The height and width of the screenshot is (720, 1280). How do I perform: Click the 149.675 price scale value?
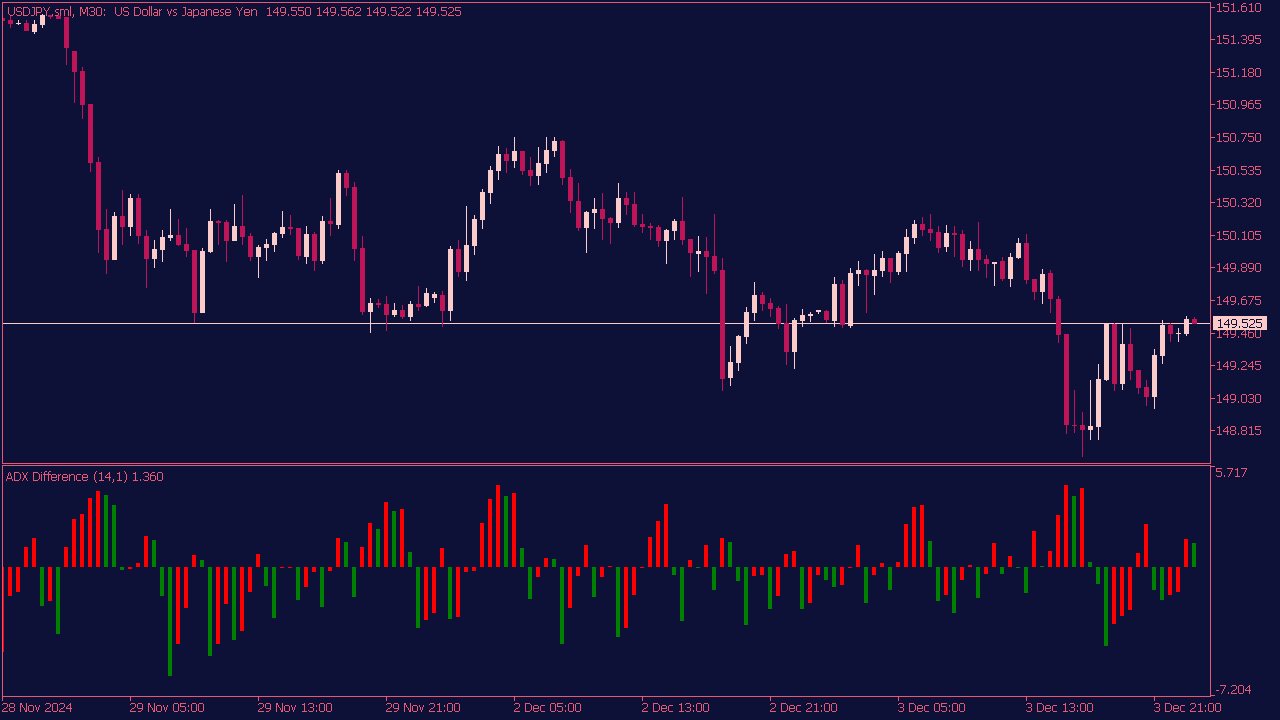click(x=1239, y=301)
